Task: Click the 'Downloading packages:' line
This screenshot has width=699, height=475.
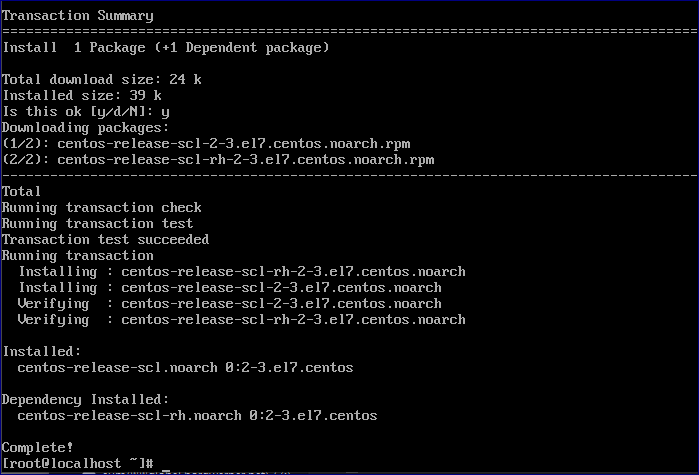Action: pos(86,128)
